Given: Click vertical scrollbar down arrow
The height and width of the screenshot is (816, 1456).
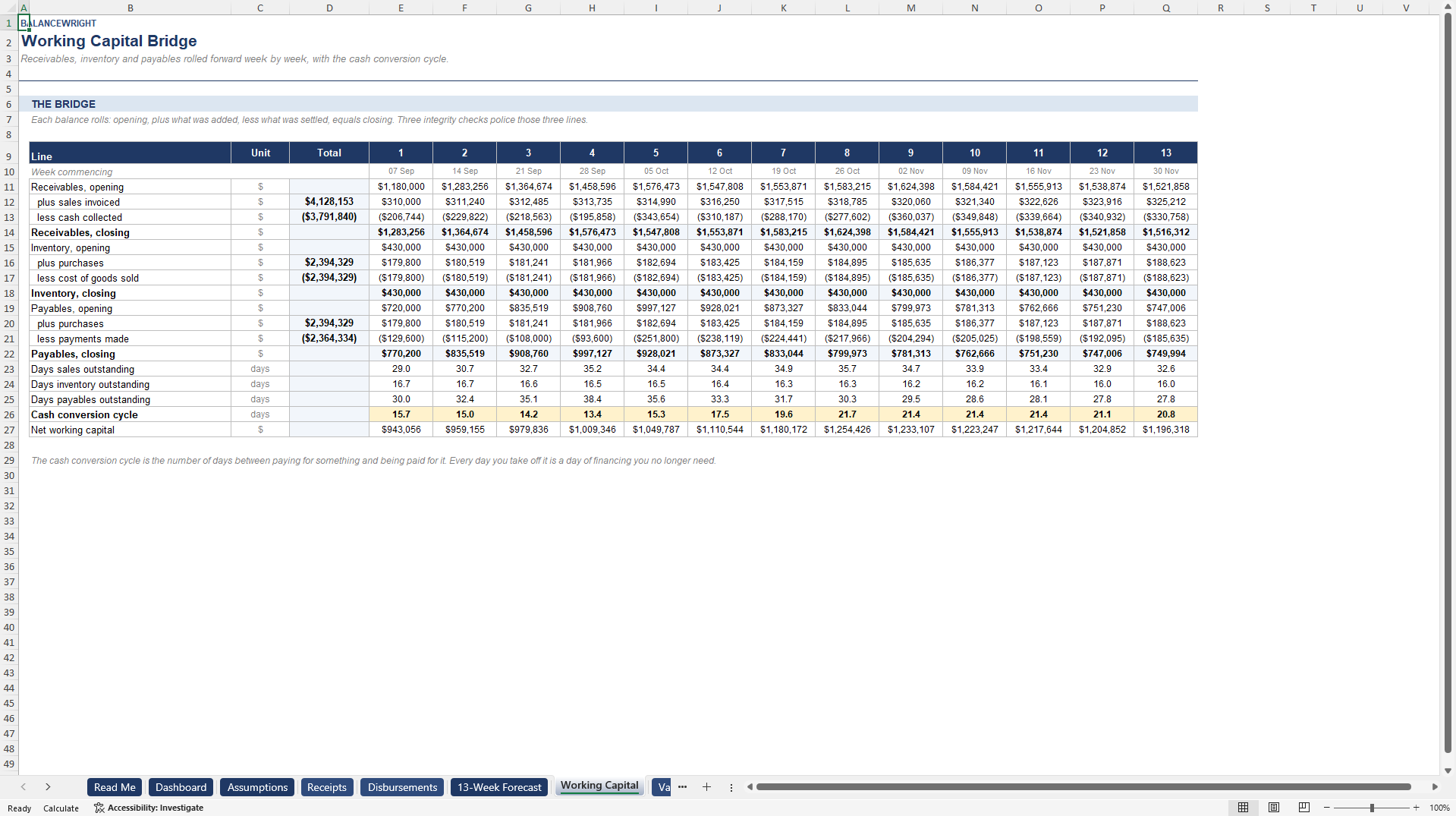Looking at the screenshot, I should click(1448, 770).
